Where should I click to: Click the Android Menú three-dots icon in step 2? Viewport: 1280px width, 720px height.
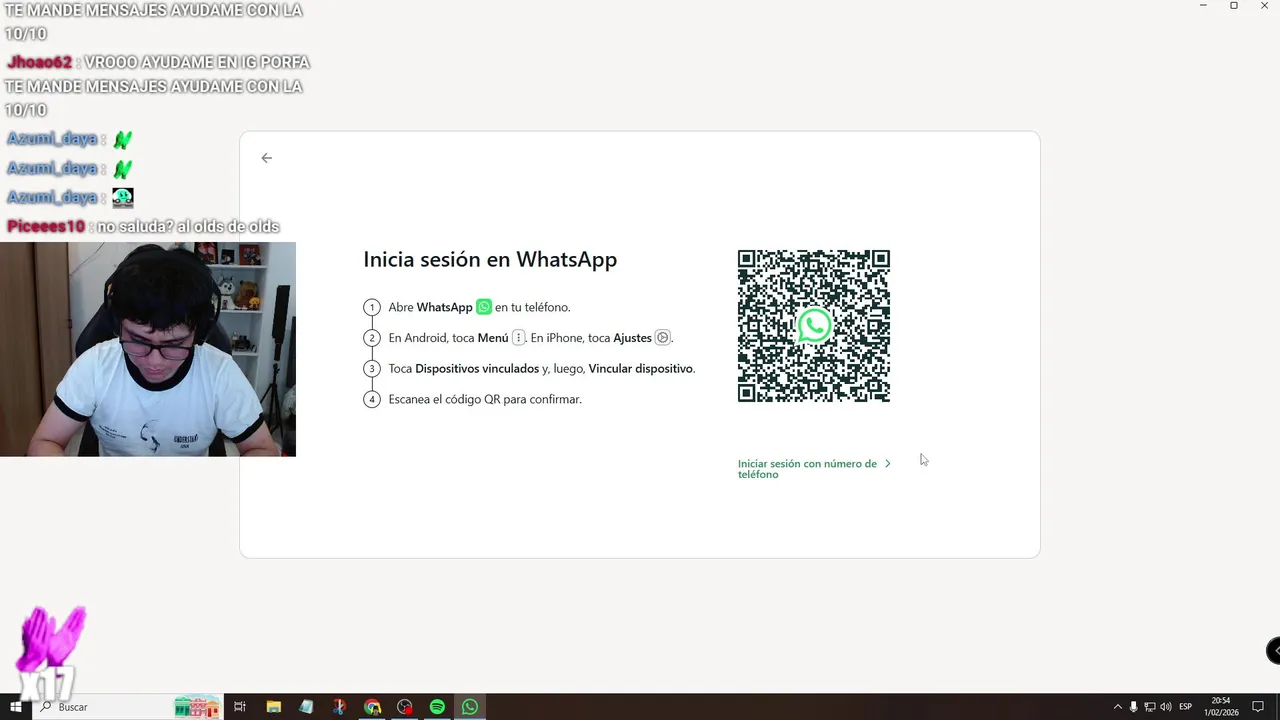tap(518, 338)
